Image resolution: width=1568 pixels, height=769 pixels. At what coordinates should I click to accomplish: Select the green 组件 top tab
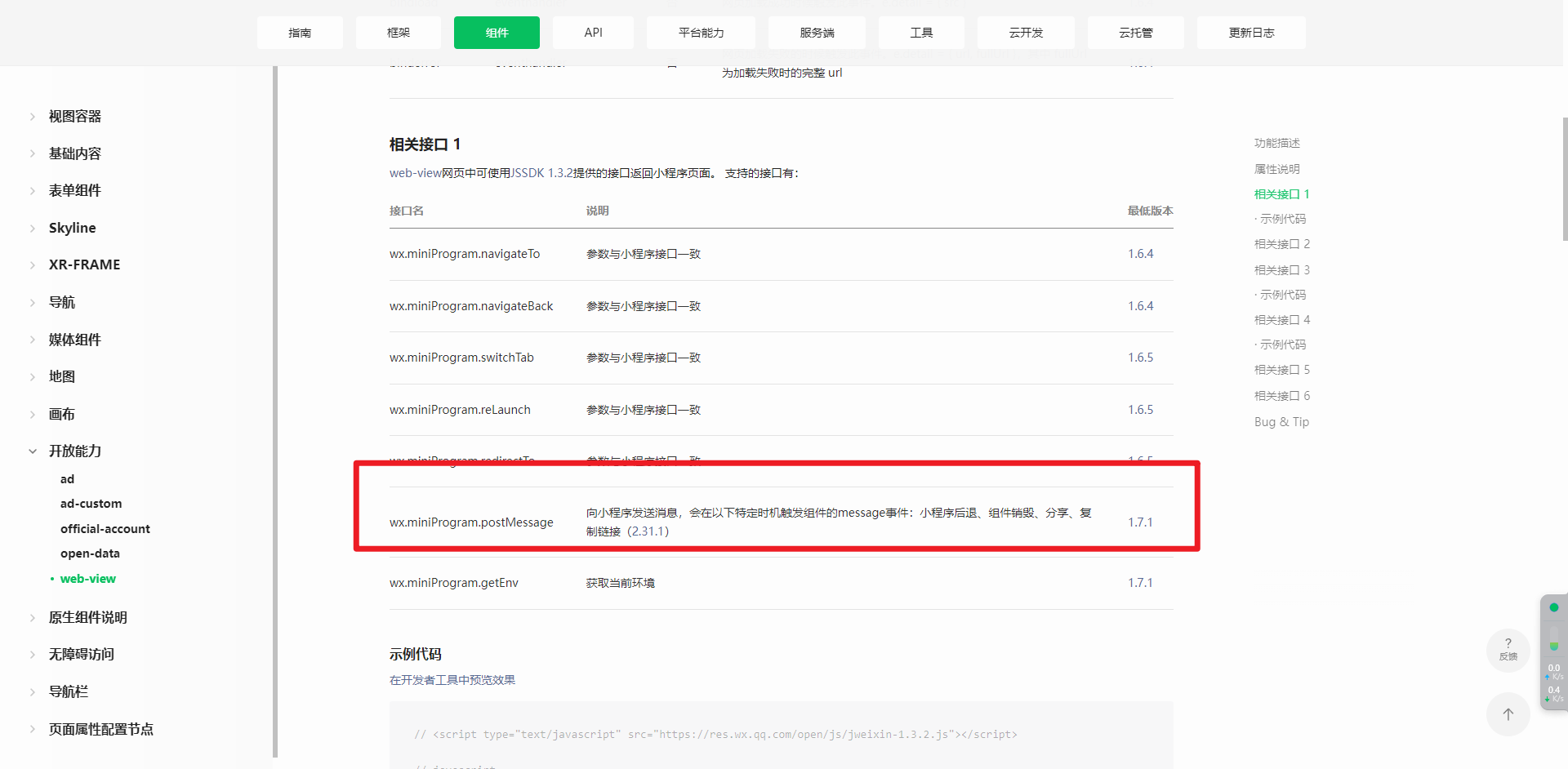[x=497, y=33]
